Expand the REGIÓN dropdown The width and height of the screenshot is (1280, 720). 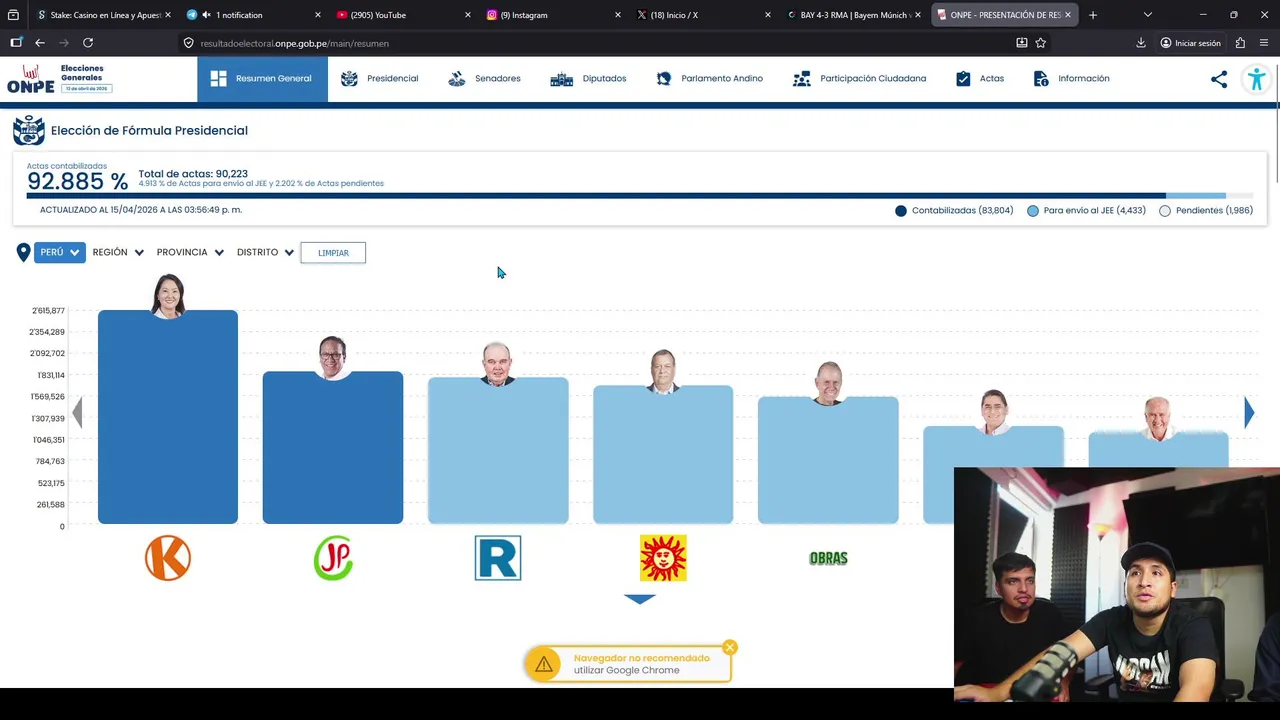click(x=118, y=252)
